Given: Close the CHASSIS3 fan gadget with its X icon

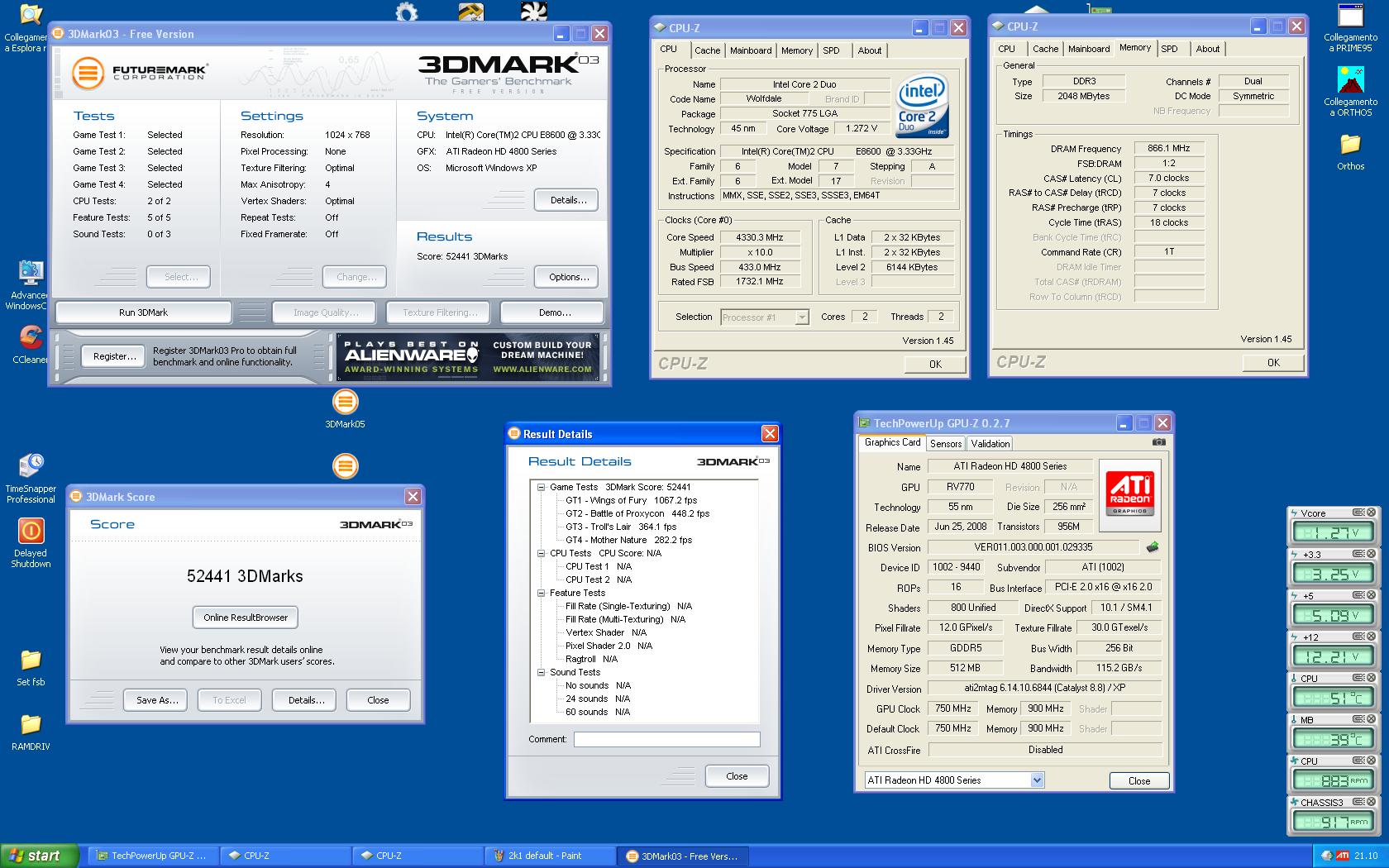Looking at the screenshot, I should point(1371,802).
